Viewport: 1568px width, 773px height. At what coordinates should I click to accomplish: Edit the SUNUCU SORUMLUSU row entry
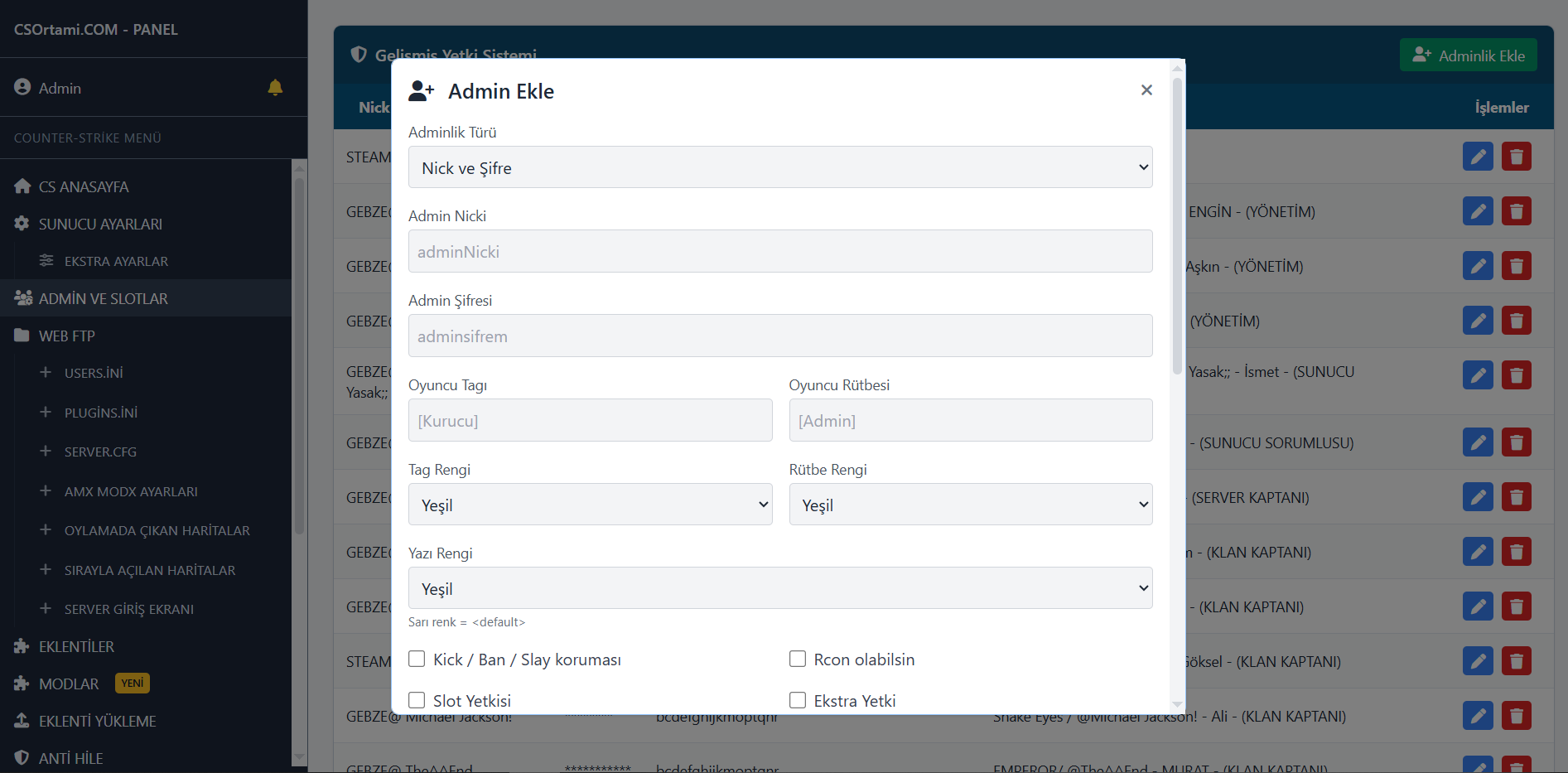click(x=1477, y=442)
